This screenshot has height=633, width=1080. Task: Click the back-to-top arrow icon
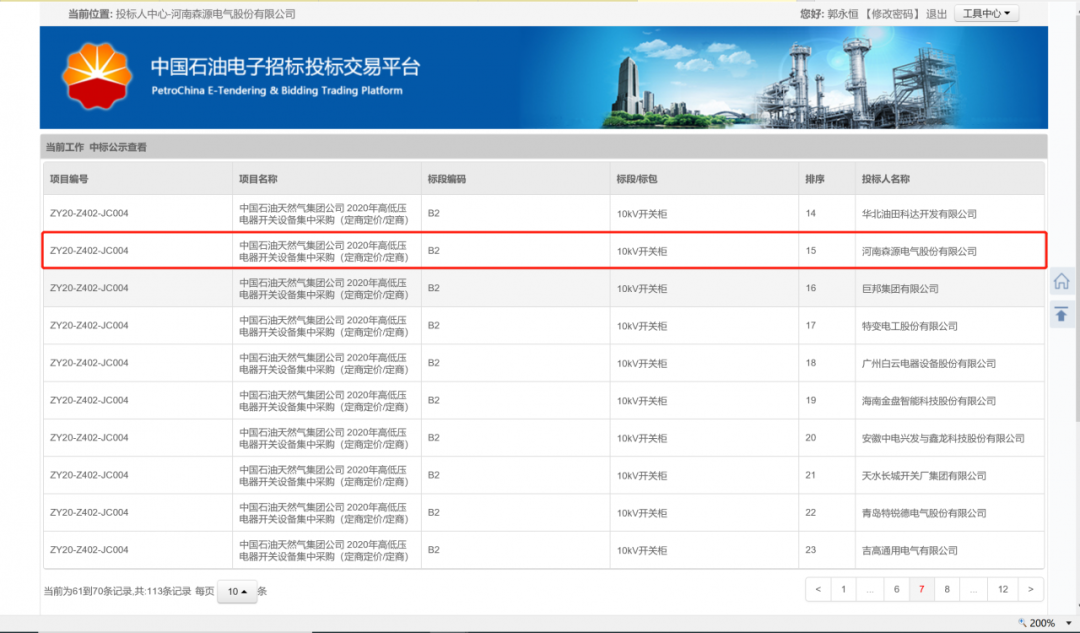1061,314
